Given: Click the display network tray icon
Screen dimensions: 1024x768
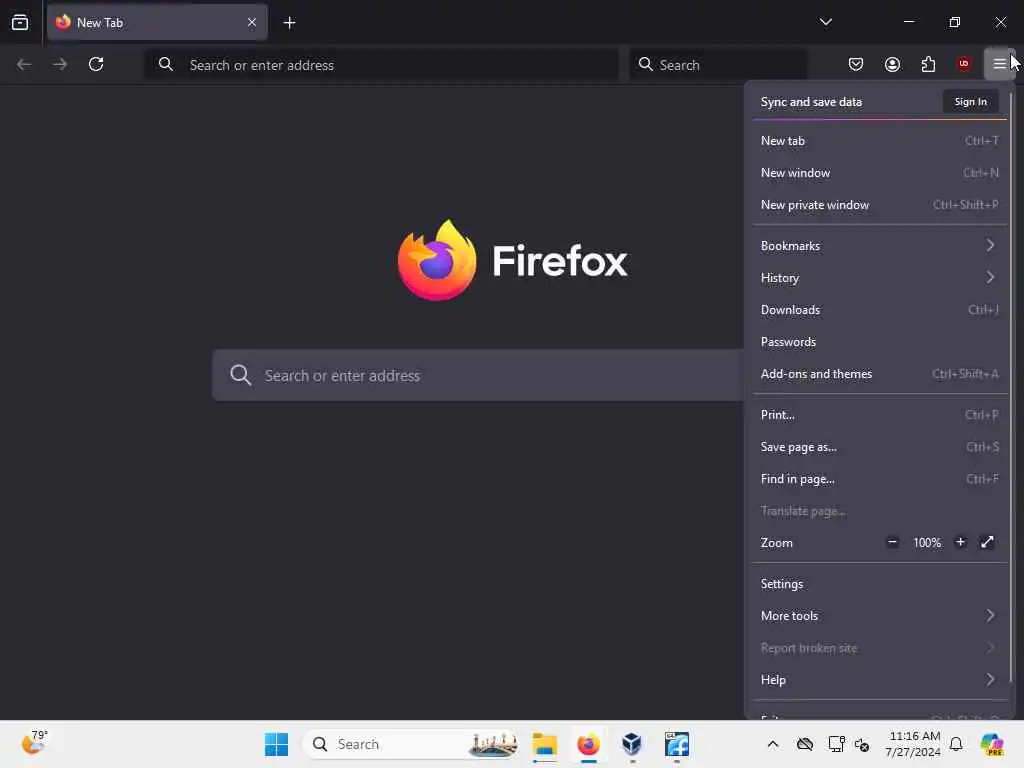Looking at the screenshot, I should coord(835,744).
